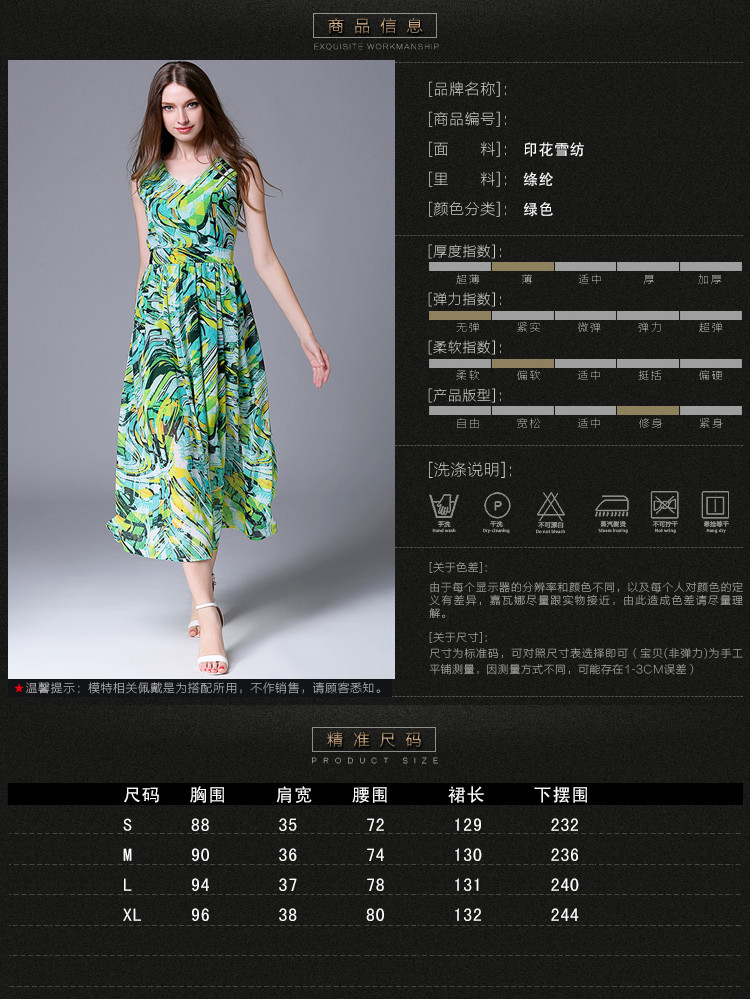750x999 pixels.
Task: Select the highlighted 薄 thickness segment
Action: point(523,266)
